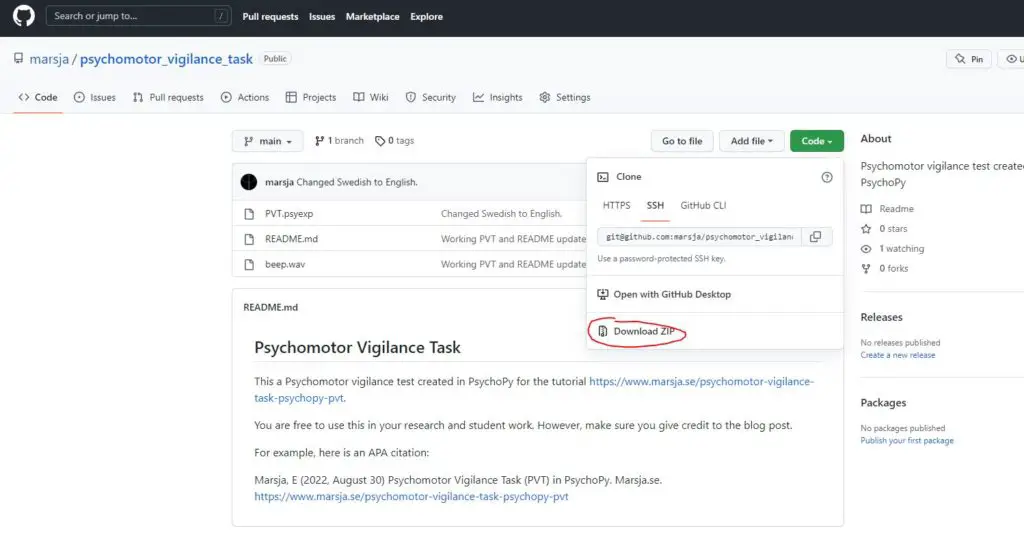Open the PVT.psyexp file

(x=289, y=214)
